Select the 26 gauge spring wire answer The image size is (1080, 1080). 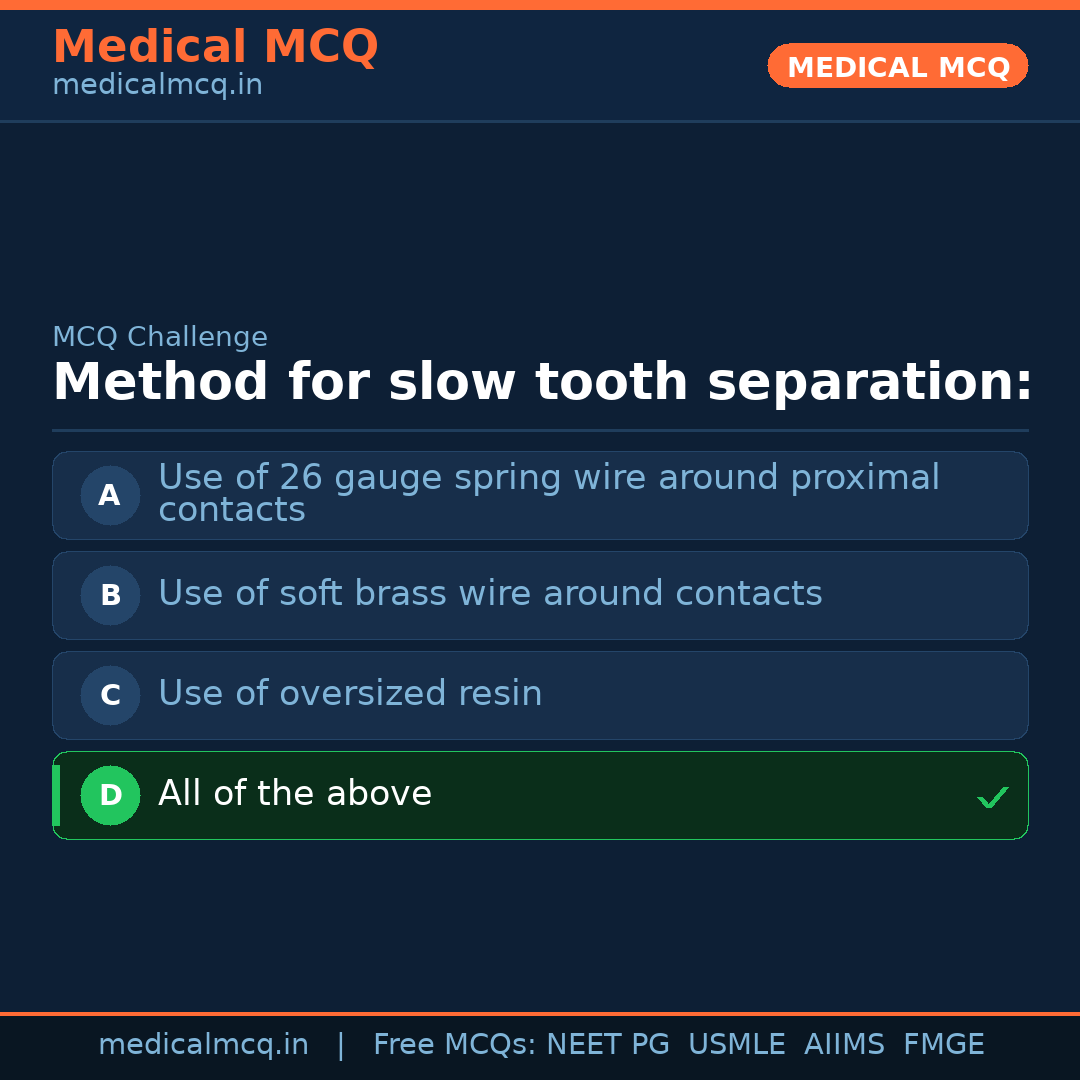pyautogui.click(x=548, y=493)
